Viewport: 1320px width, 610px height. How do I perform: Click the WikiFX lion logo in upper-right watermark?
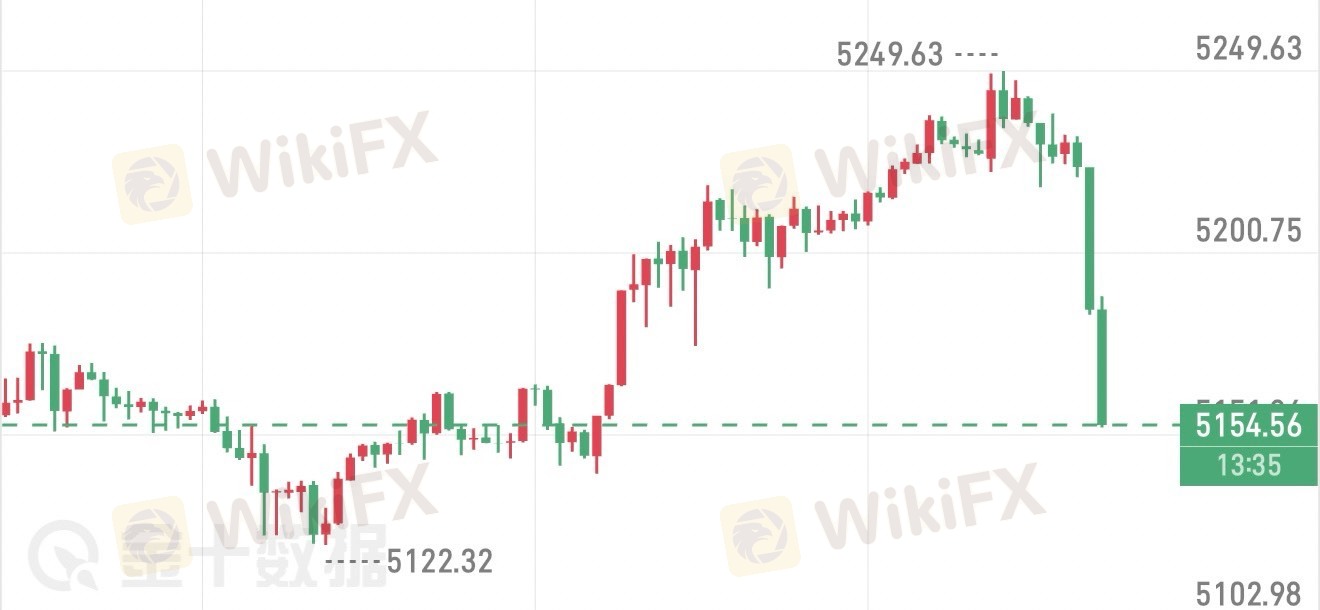[x=760, y=183]
